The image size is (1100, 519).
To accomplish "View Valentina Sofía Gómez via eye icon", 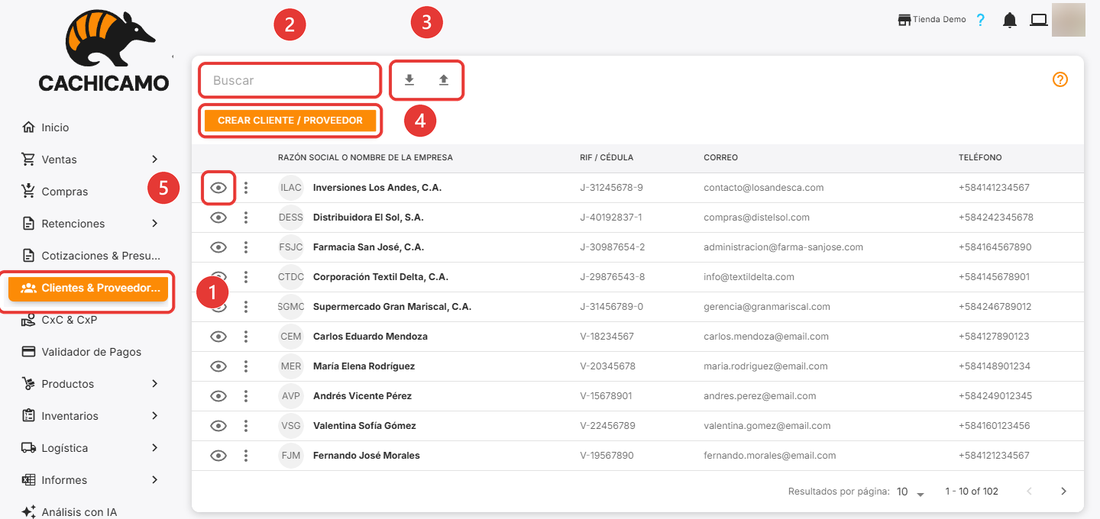I will click(219, 426).
